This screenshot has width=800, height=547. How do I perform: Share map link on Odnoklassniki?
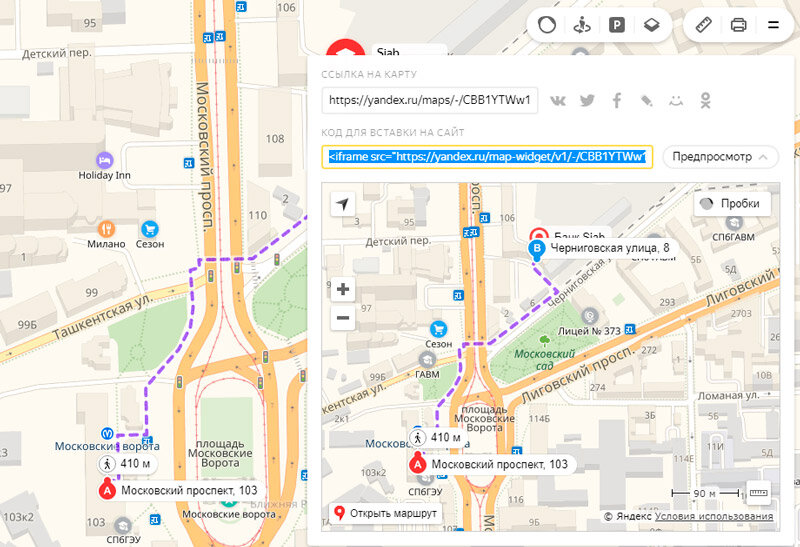coord(705,101)
